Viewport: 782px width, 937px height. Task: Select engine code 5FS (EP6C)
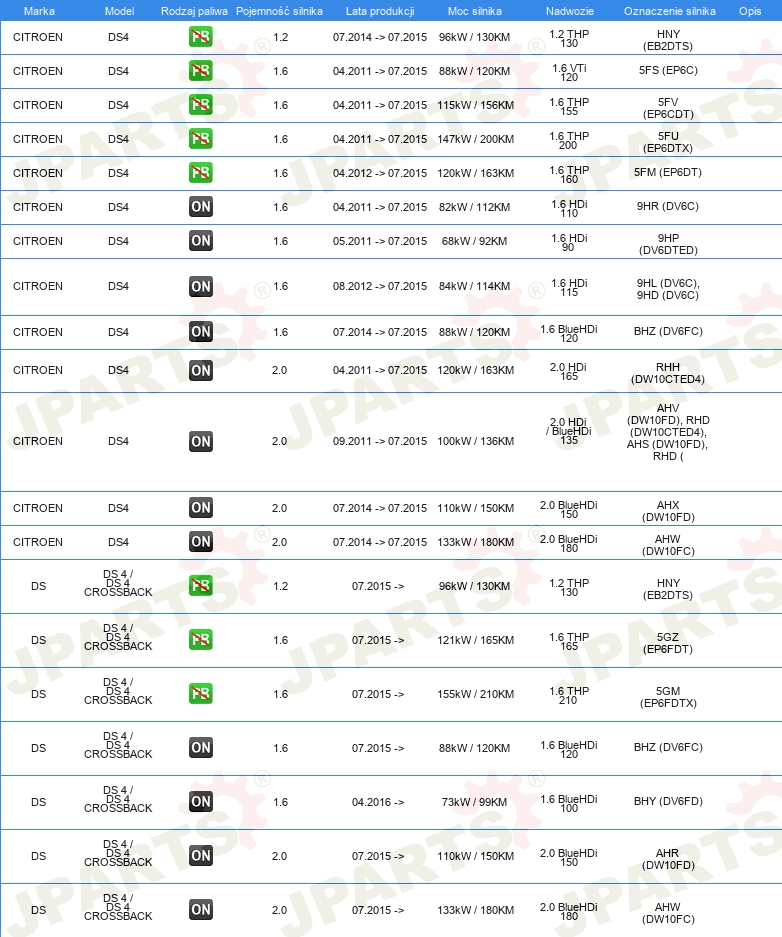coord(668,71)
